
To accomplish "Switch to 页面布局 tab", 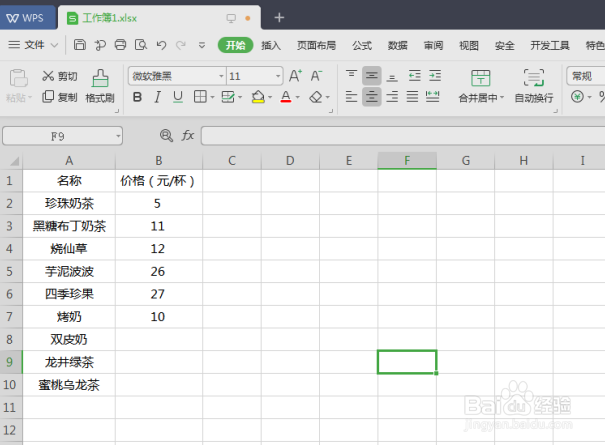I will tap(316, 46).
